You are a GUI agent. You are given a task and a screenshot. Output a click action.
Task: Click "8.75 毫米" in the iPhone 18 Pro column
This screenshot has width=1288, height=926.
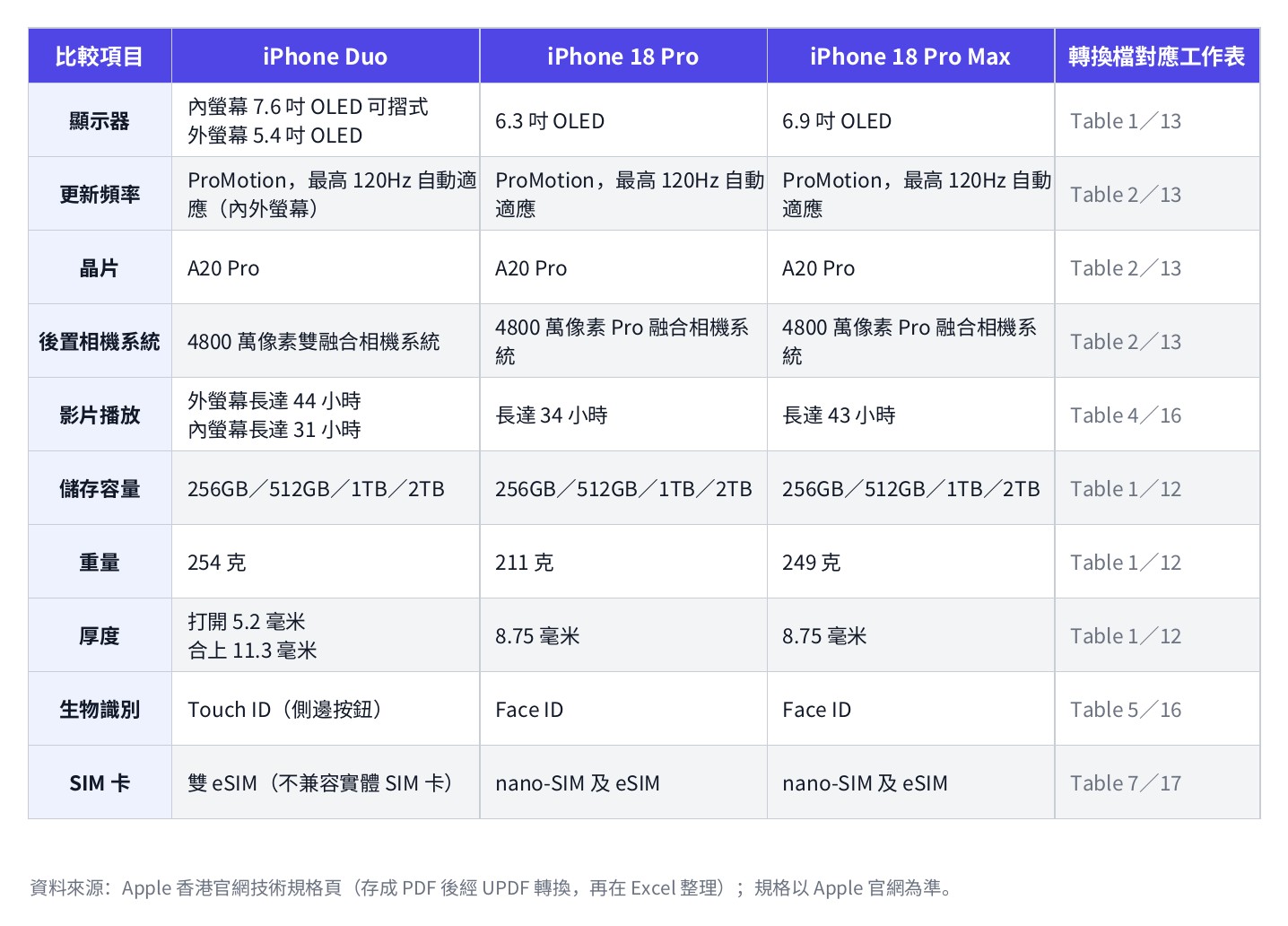[x=623, y=636]
